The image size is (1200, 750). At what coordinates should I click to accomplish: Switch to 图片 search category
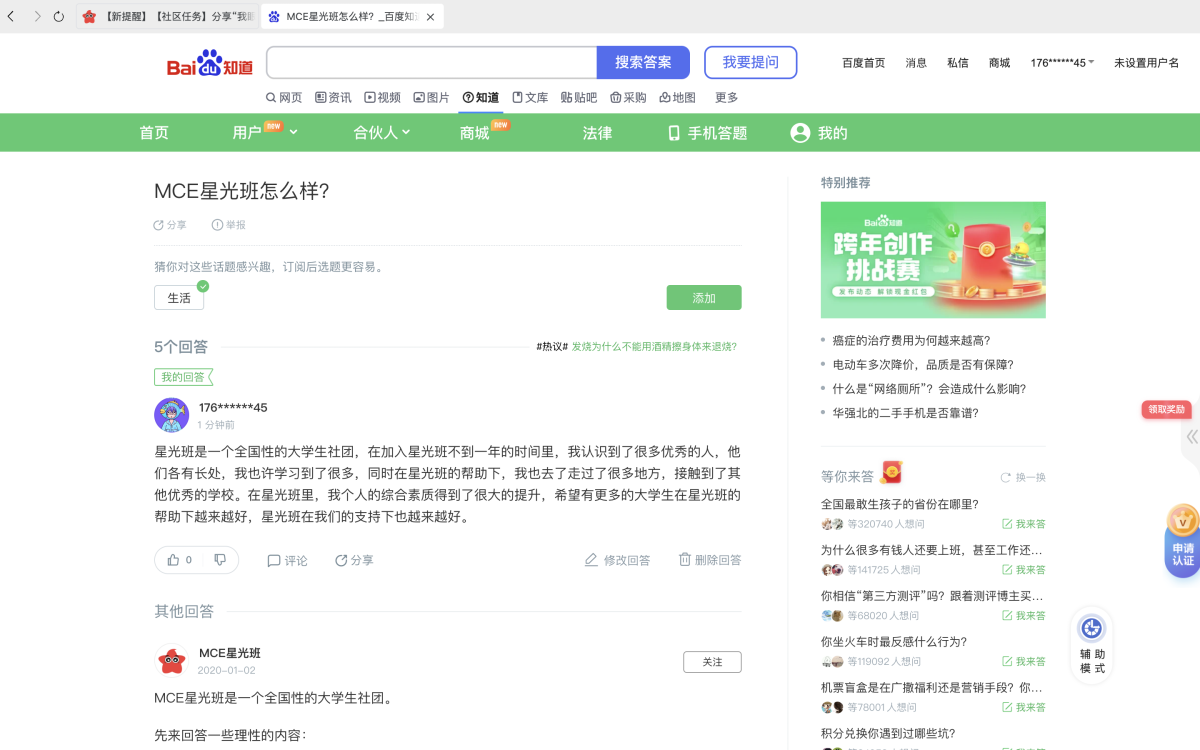(431, 97)
